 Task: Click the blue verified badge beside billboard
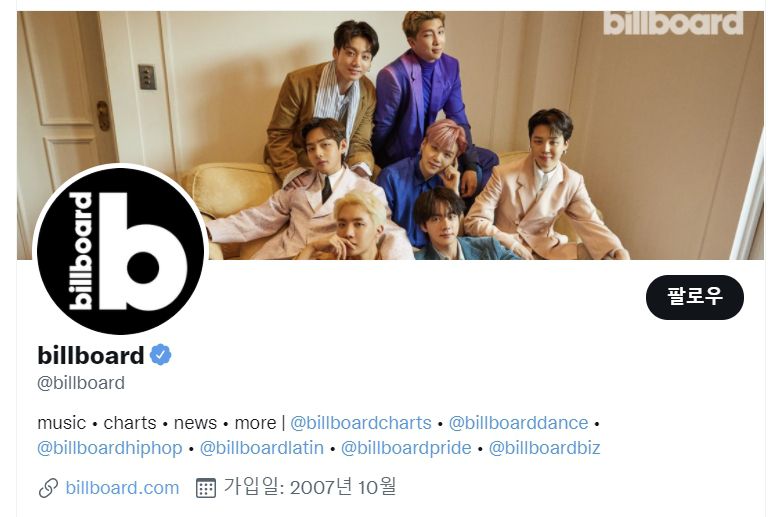(160, 355)
